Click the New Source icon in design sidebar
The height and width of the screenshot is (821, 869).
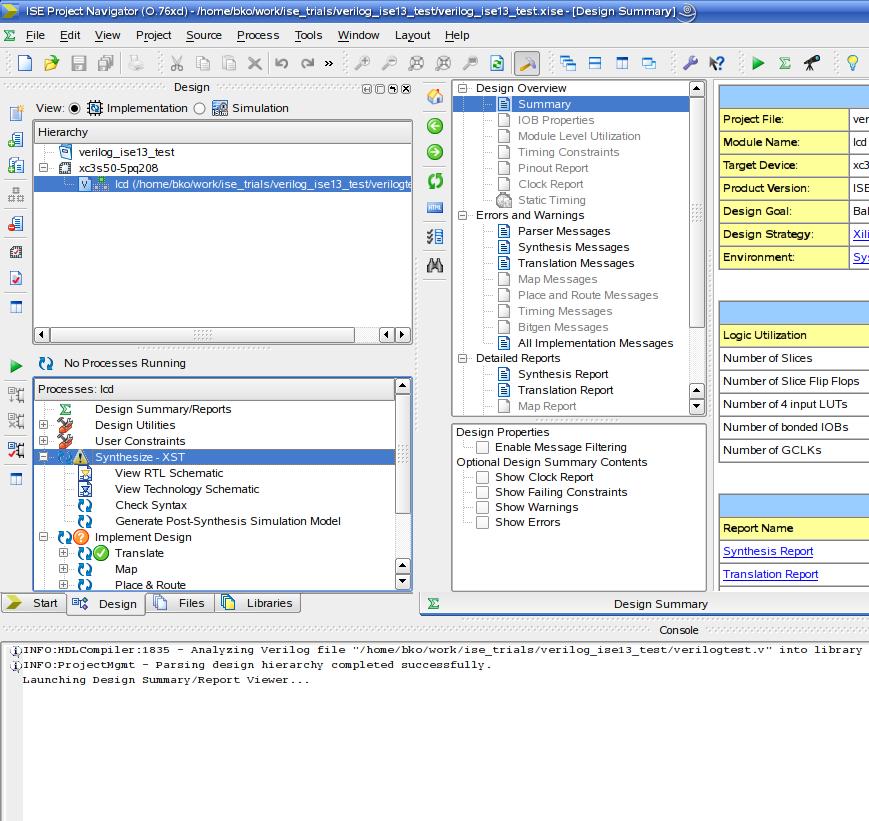(x=16, y=113)
